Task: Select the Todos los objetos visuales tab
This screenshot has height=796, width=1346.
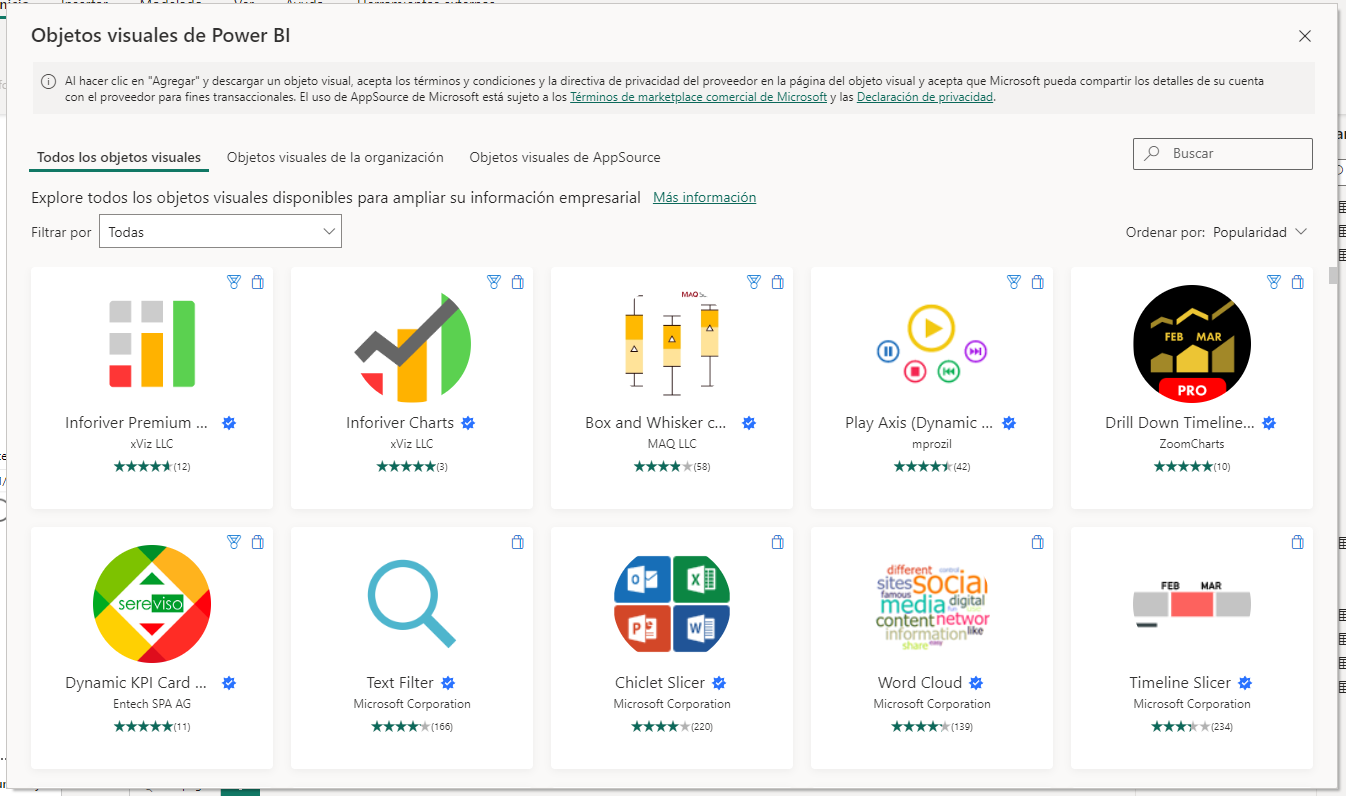Action: coord(119,158)
